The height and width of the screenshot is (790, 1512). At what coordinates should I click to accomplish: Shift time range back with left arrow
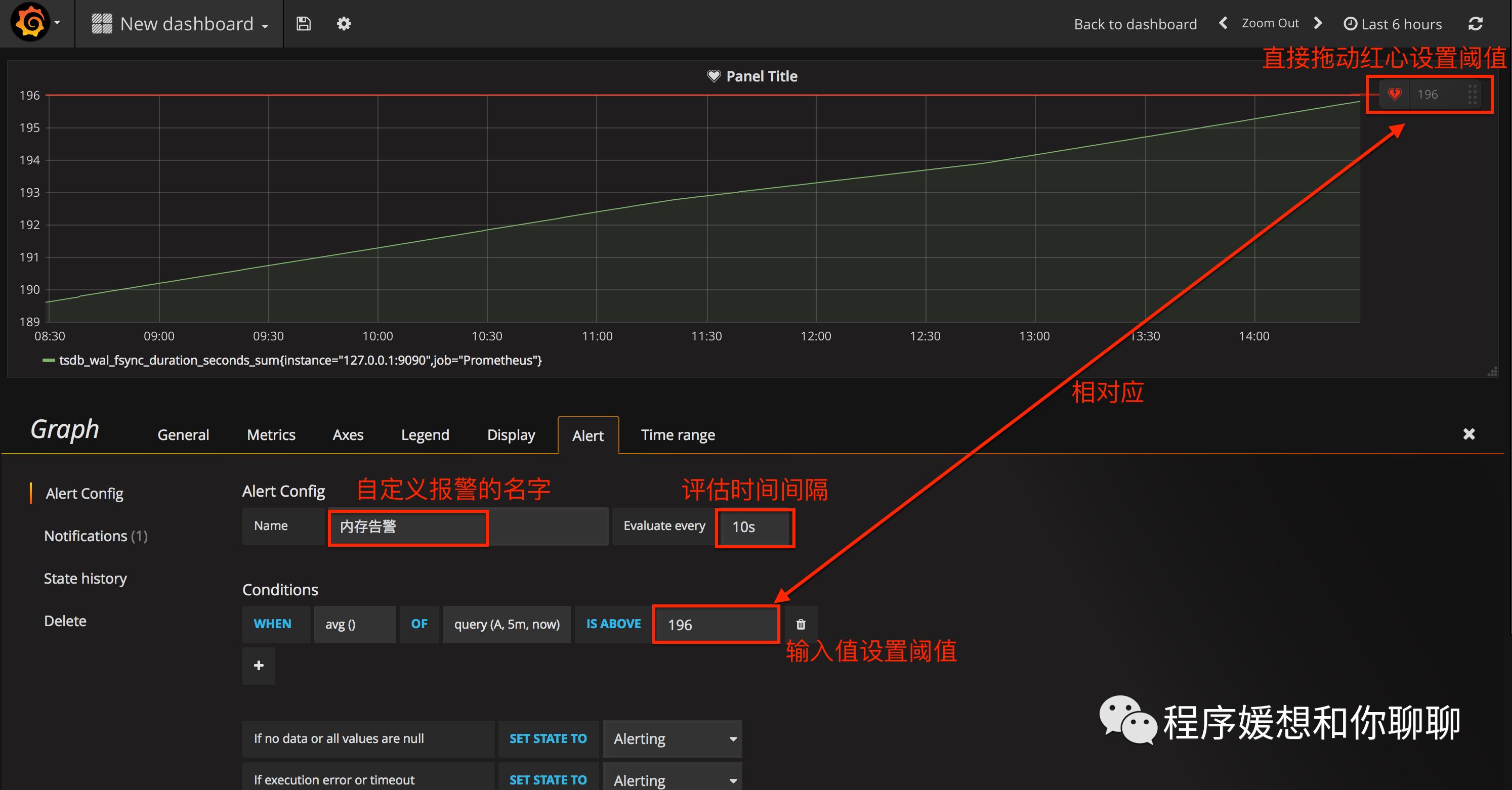[1223, 23]
